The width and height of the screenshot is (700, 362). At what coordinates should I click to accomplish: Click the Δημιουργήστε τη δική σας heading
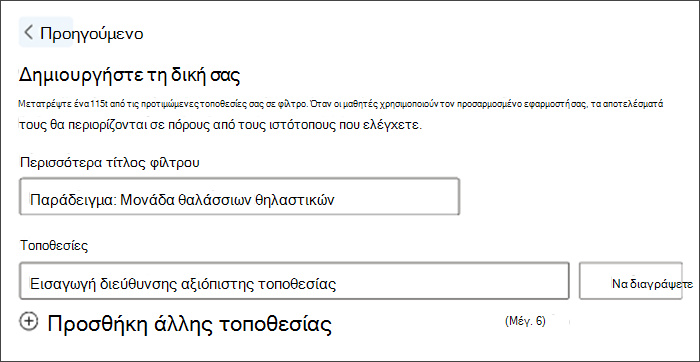[x=129, y=75]
